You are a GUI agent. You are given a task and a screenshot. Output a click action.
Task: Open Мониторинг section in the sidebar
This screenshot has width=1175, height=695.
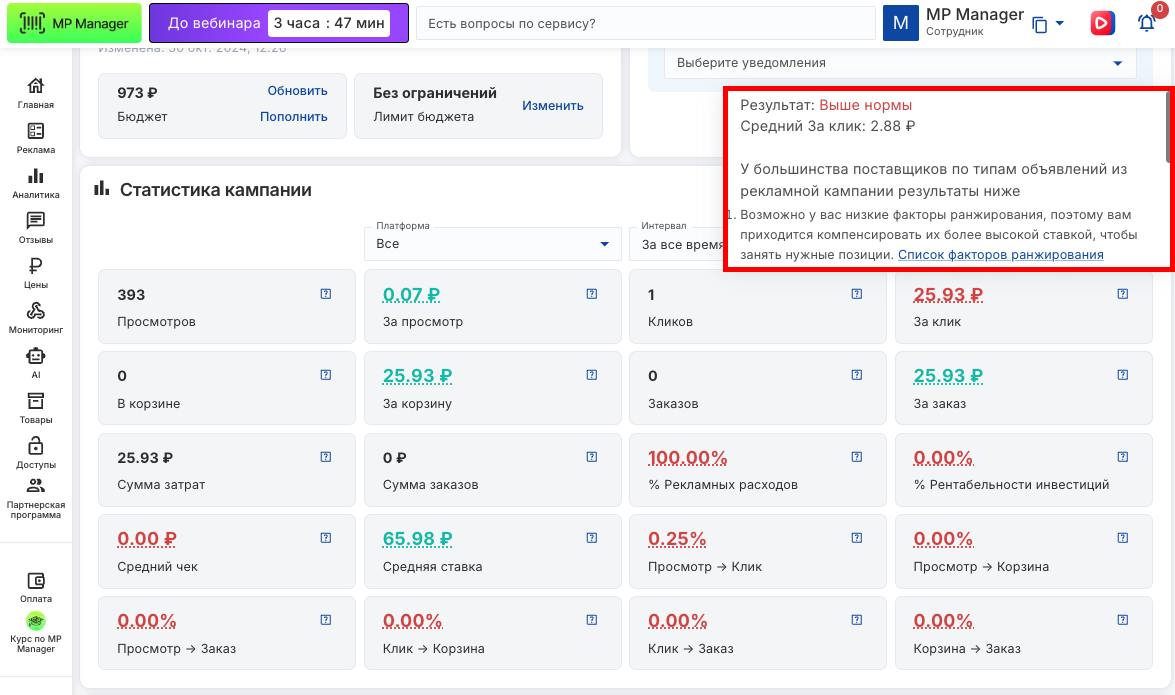(x=36, y=318)
